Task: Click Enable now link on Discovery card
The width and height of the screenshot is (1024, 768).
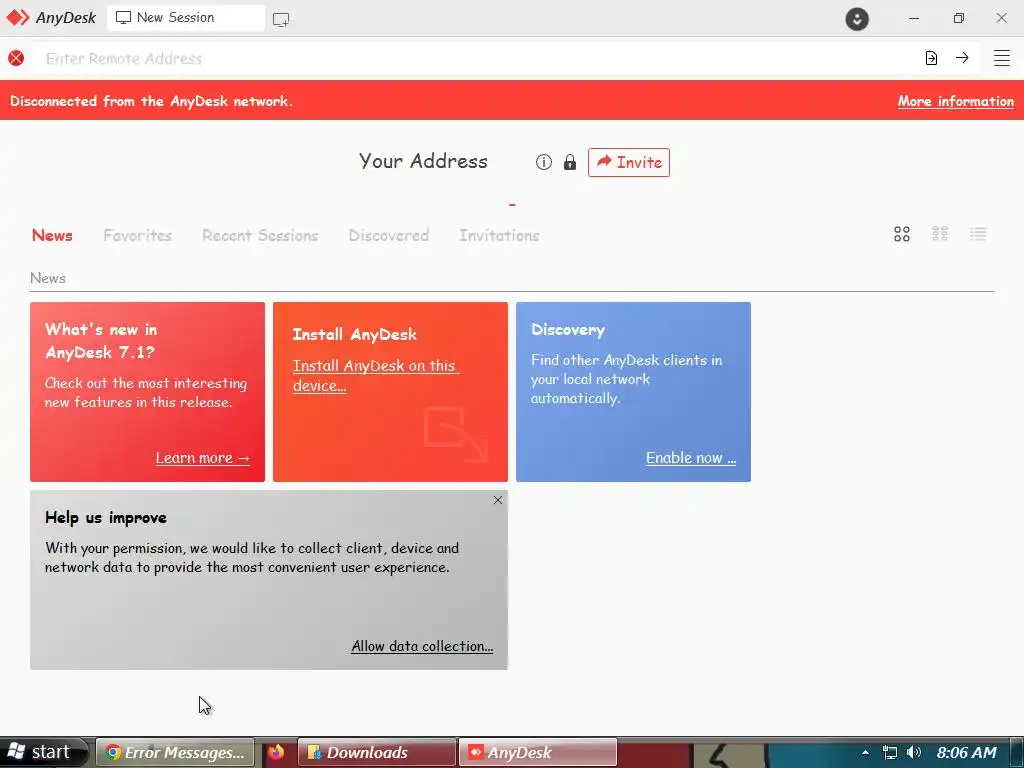Action: 691,458
